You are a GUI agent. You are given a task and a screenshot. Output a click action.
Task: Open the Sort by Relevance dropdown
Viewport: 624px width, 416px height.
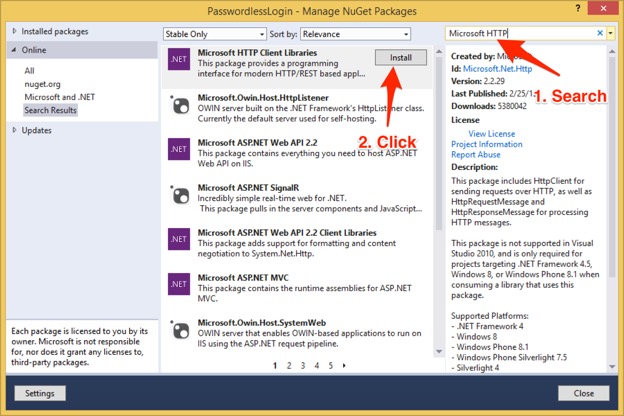point(355,34)
